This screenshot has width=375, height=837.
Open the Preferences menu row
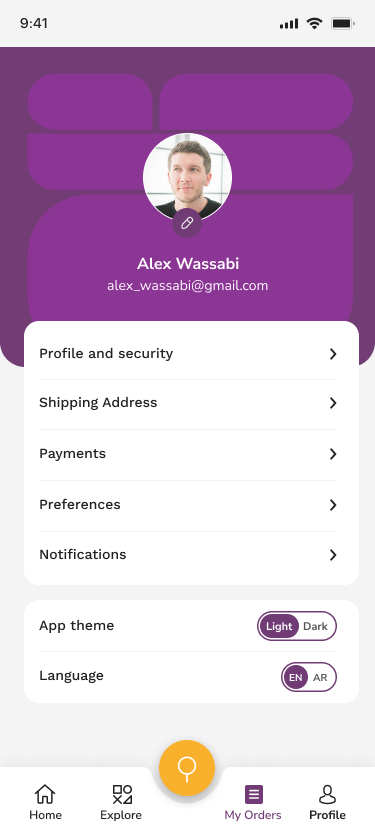[188, 505]
